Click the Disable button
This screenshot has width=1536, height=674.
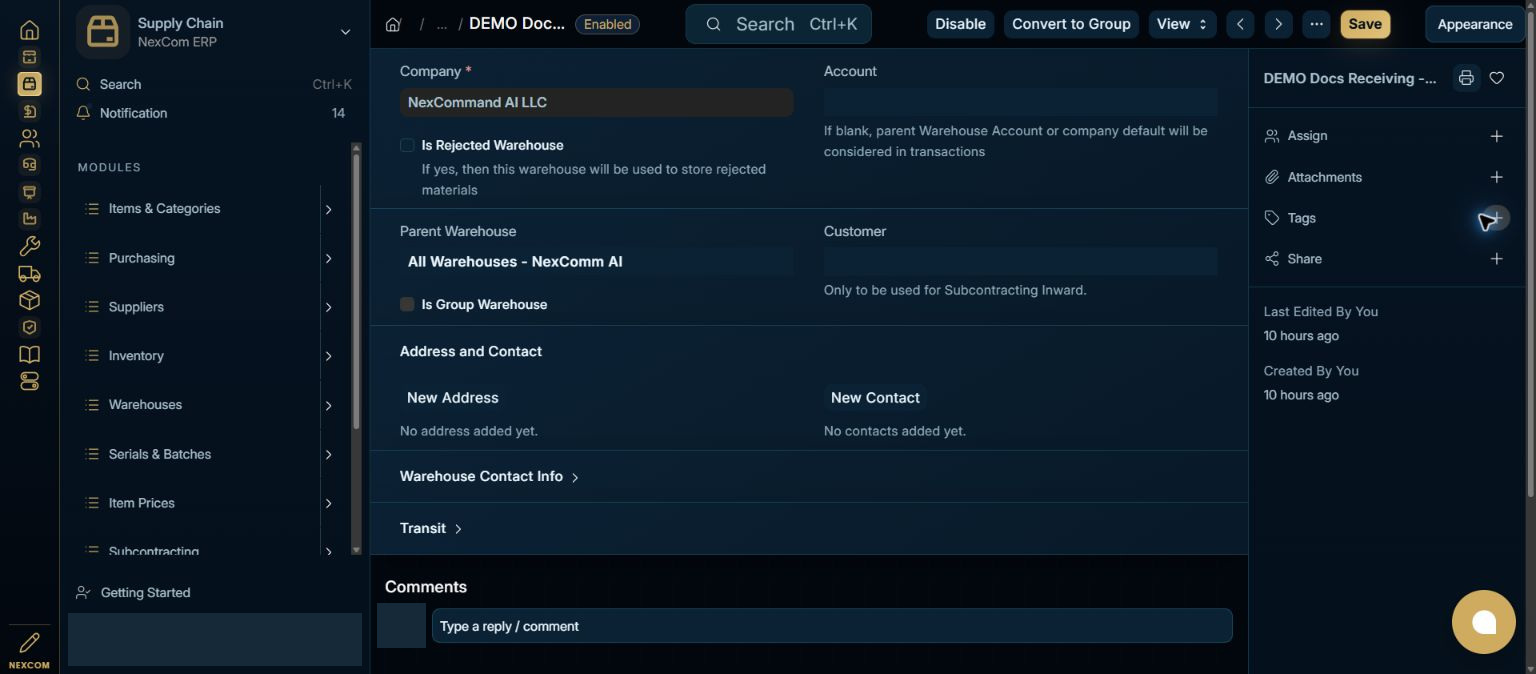coord(960,24)
